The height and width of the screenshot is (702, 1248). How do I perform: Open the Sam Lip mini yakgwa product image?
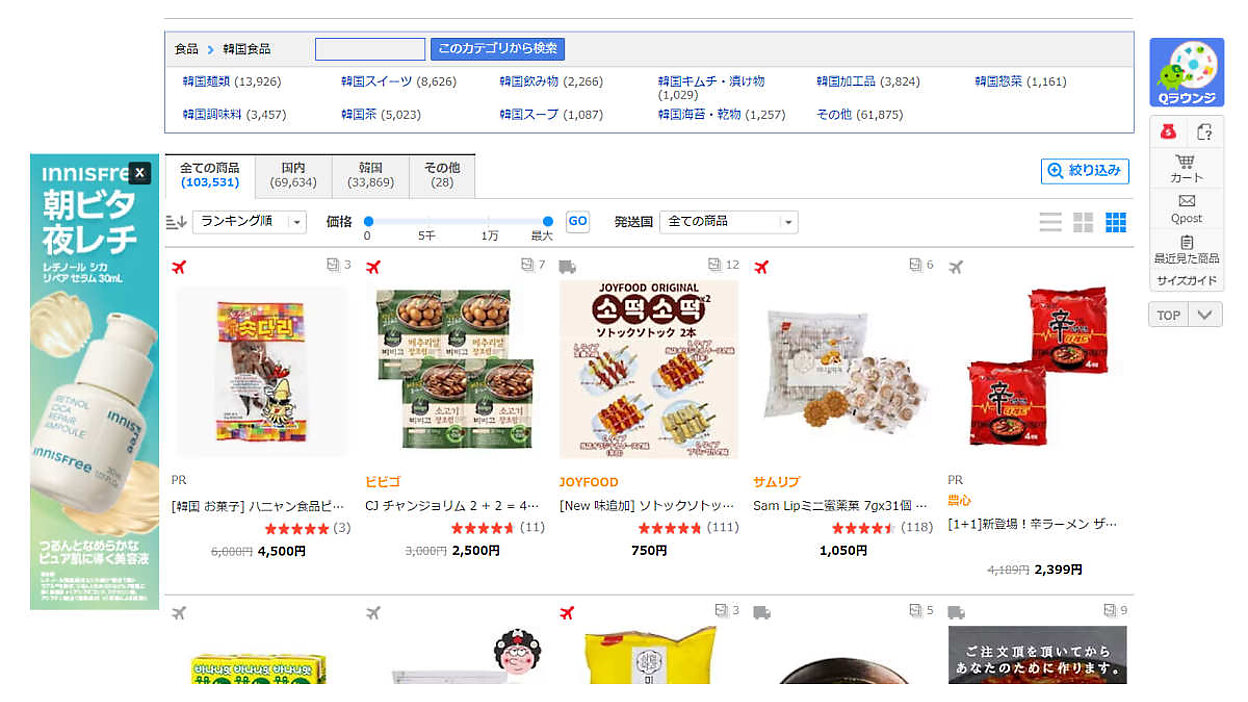pos(843,369)
